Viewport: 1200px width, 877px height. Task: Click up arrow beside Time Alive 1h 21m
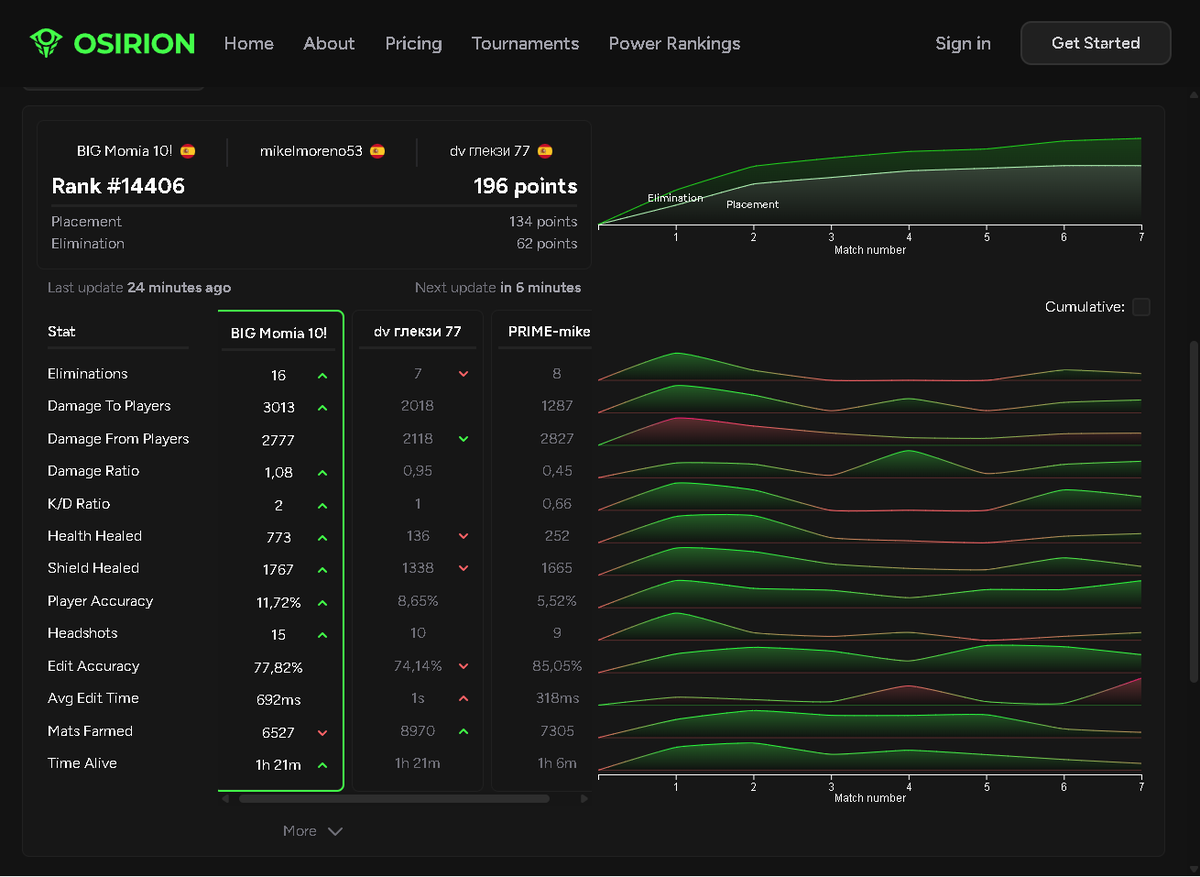pos(322,764)
